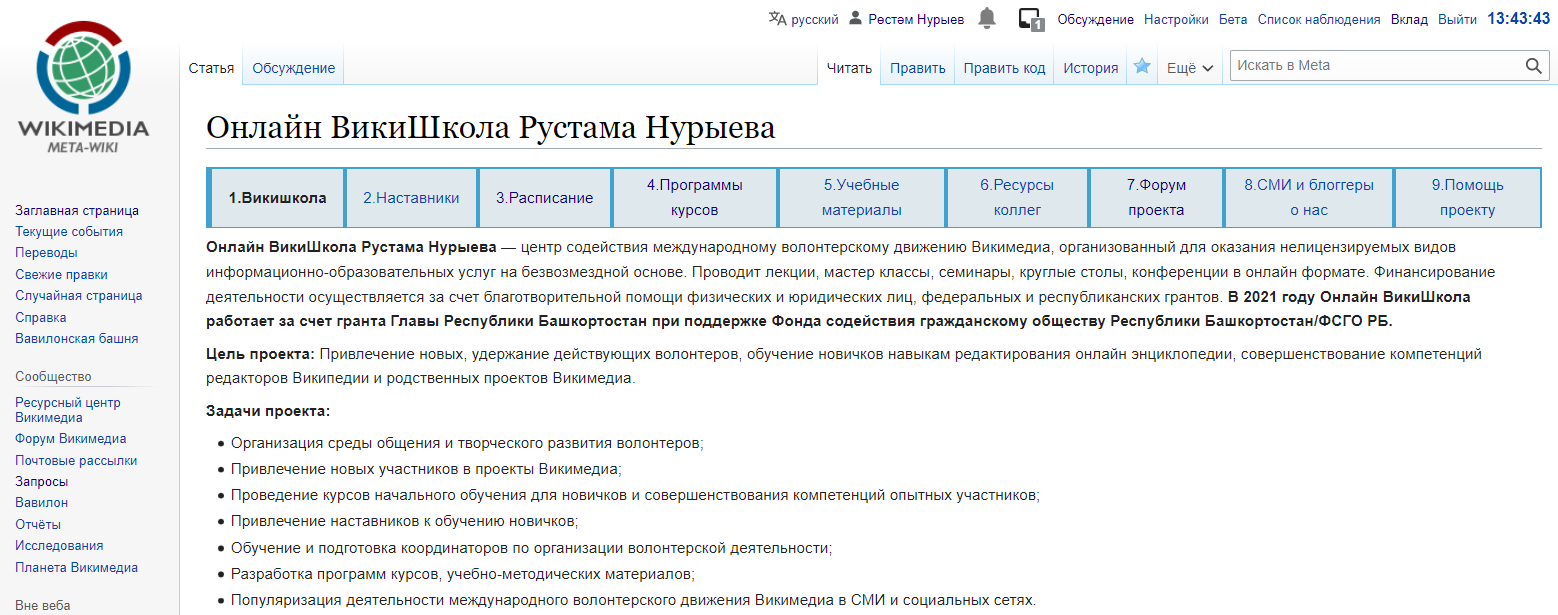Click the Задачи проекта: heading
The image size is (1558, 615).
pyautogui.click(x=268, y=411)
